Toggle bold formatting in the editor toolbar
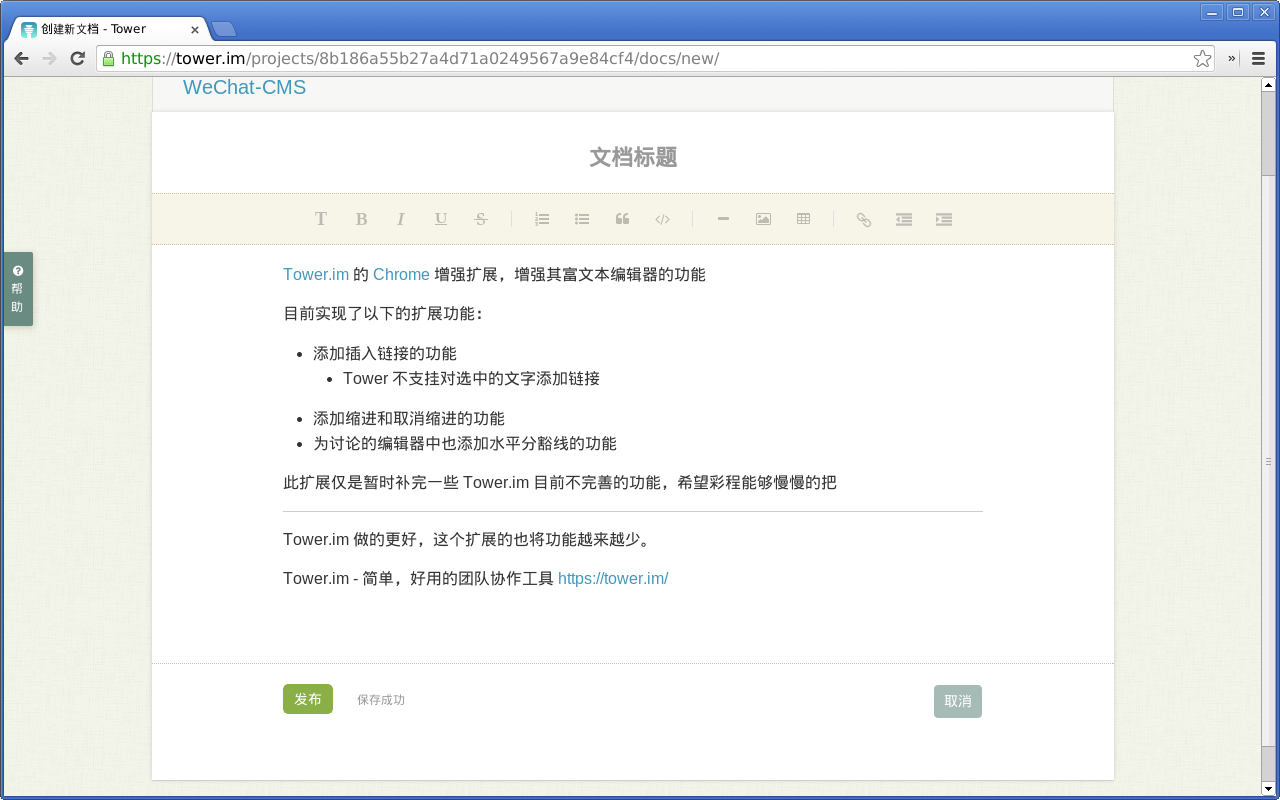 point(361,219)
